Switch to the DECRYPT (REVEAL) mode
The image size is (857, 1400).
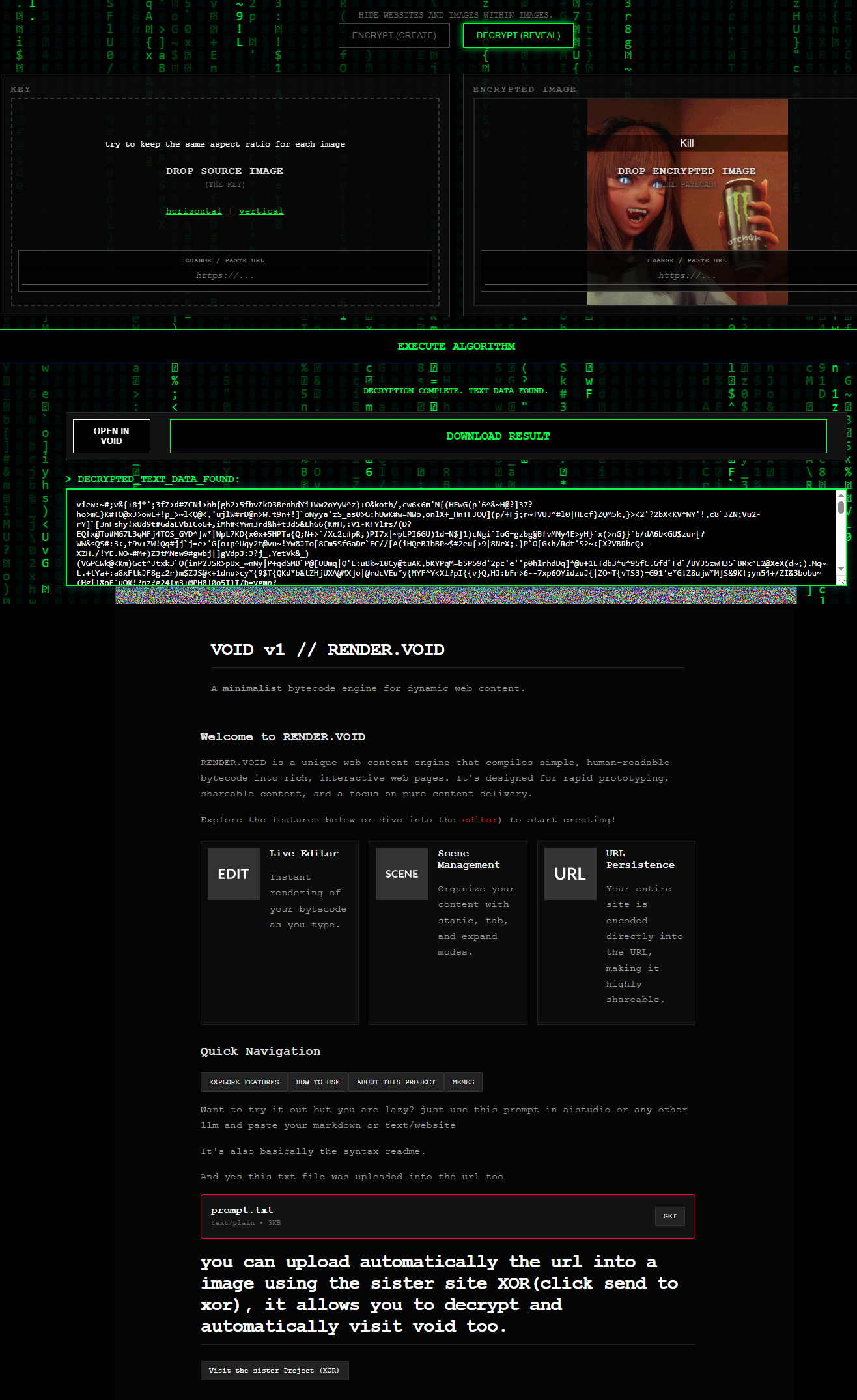(518, 35)
